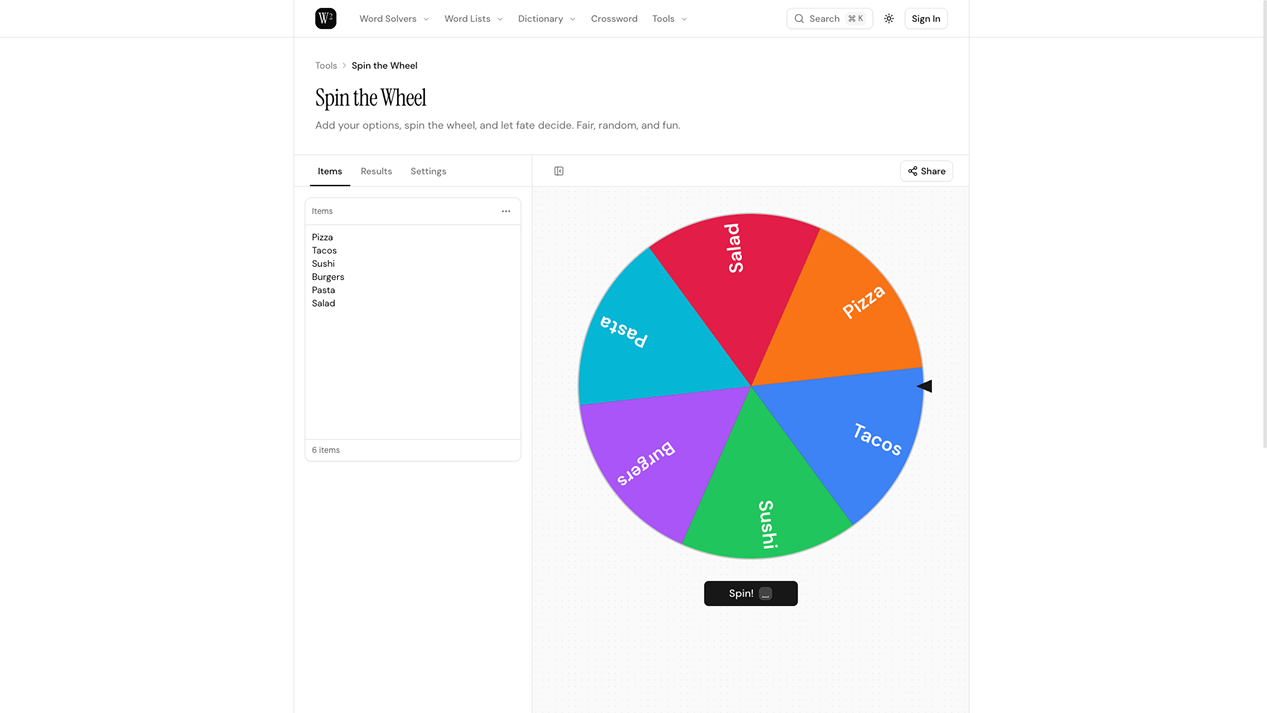
Task: Expand the Word Lists dropdown
Action: click(x=473, y=19)
